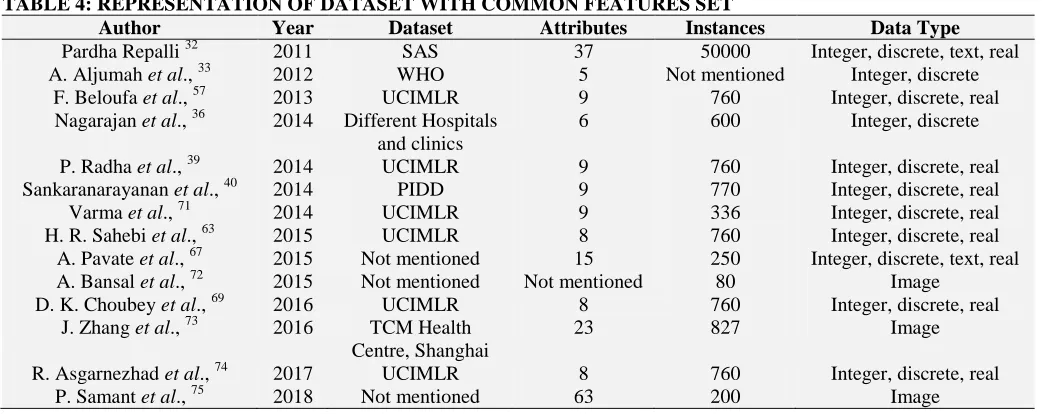Click the Data Type column header
This screenshot has width=1052, height=414.
click(x=914, y=28)
